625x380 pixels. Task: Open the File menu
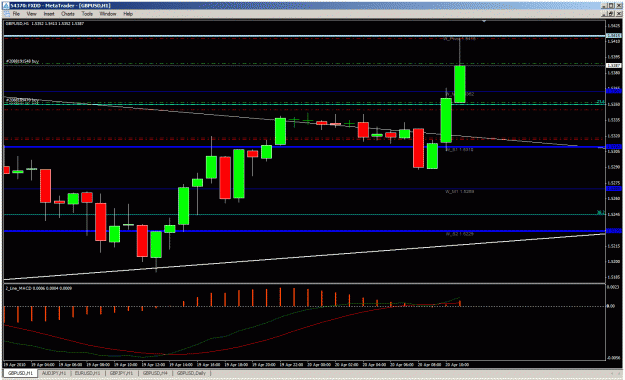point(16,14)
